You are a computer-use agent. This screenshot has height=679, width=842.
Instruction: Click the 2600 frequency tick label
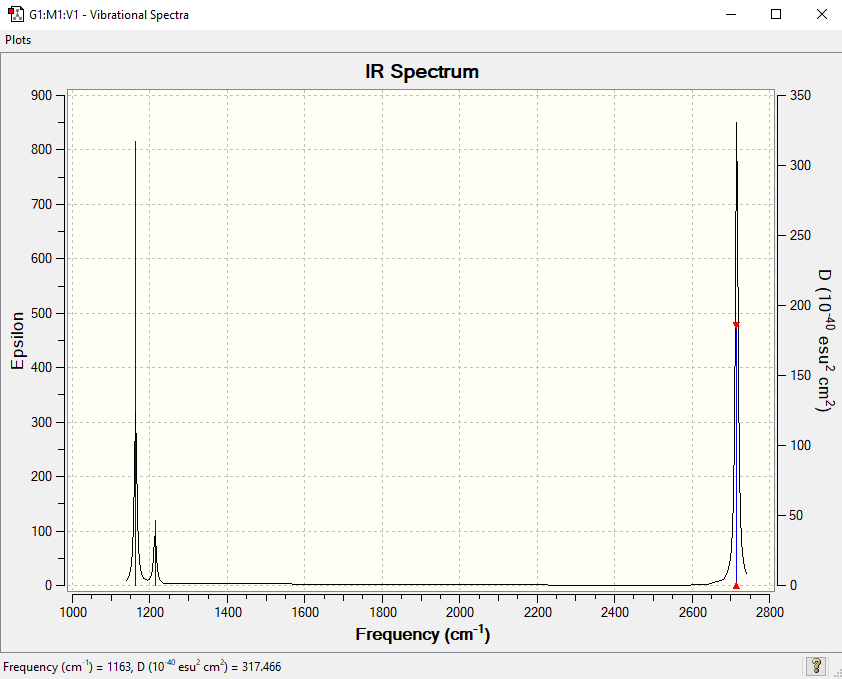tap(693, 612)
